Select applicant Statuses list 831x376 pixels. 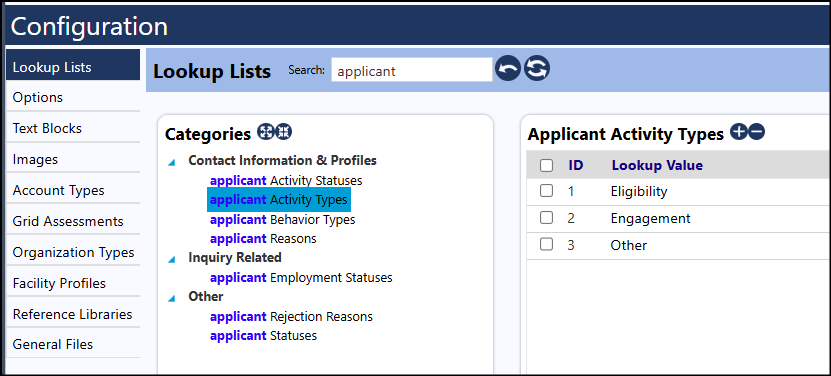tap(263, 336)
